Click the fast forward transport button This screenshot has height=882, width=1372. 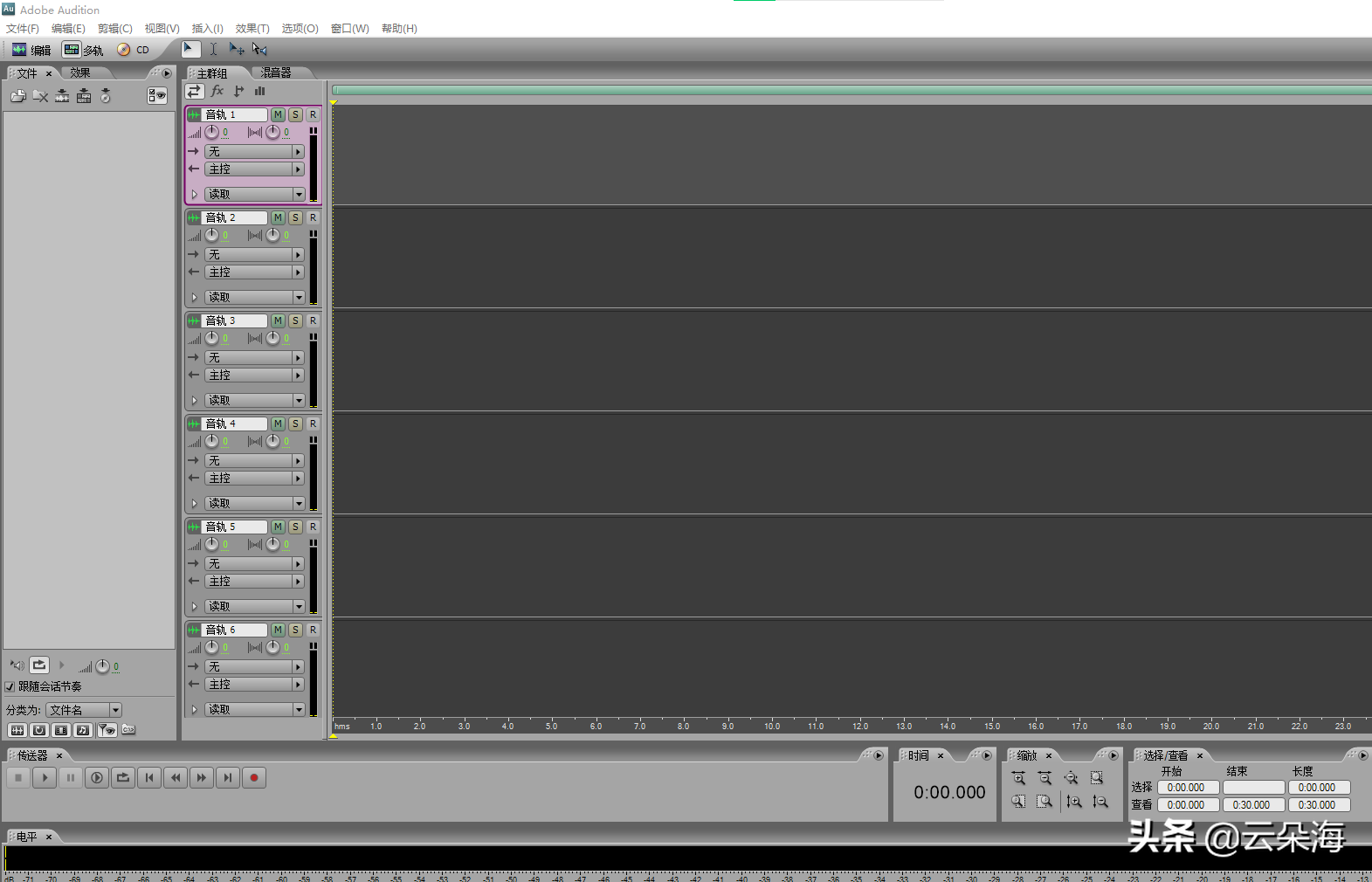click(x=202, y=777)
